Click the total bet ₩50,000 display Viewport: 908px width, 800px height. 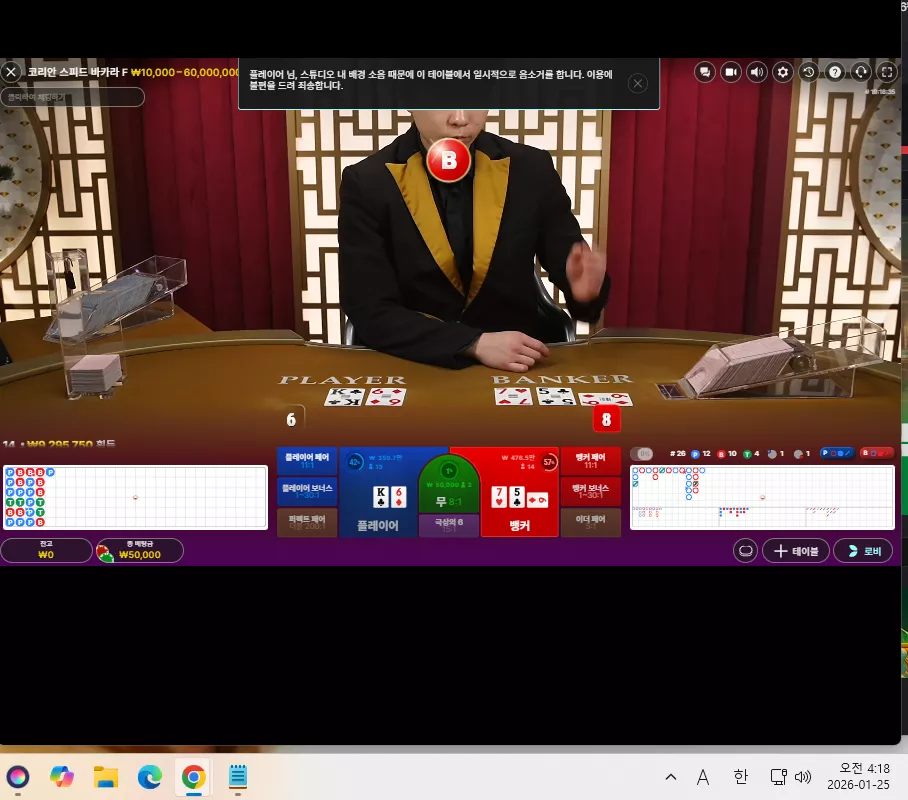point(140,550)
